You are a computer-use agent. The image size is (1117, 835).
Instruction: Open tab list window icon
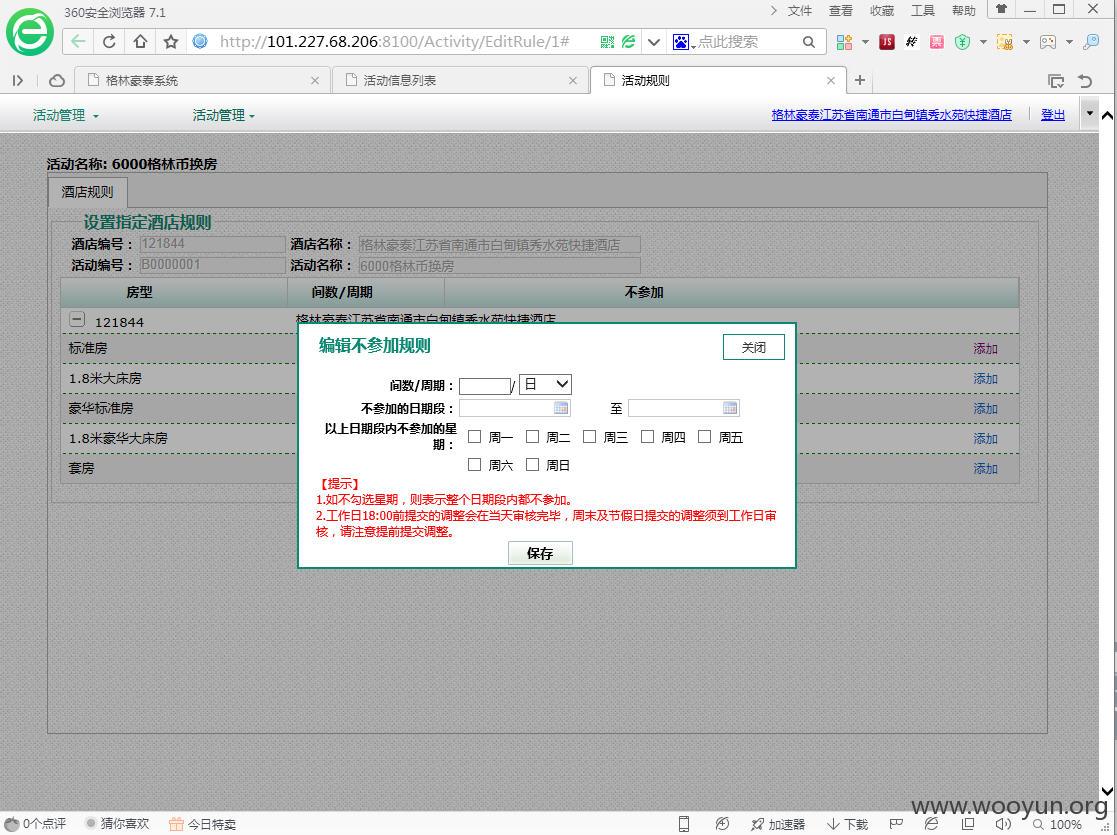point(1056,81)
